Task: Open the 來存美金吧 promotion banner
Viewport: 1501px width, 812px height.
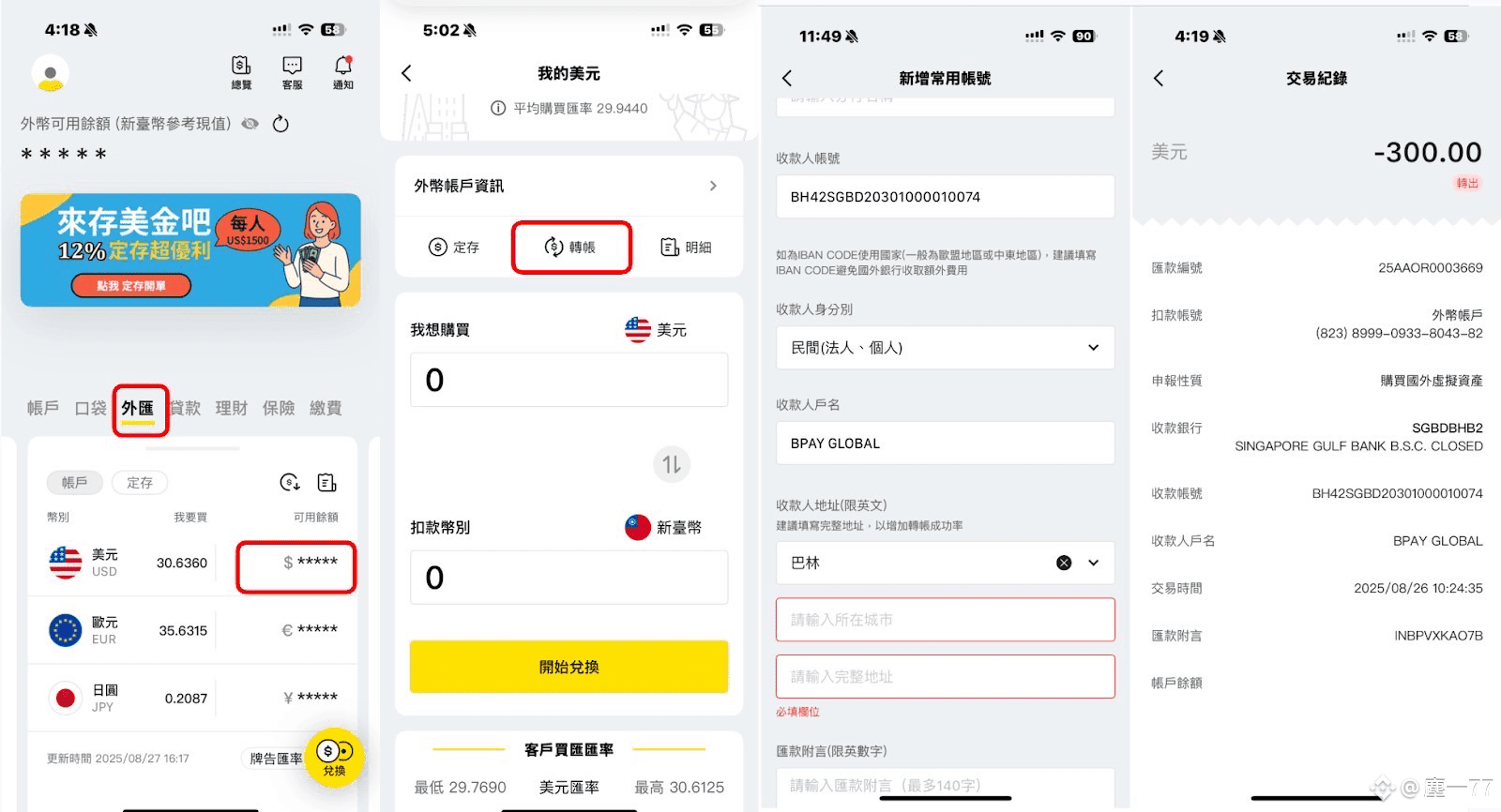Action: point(190,249)
